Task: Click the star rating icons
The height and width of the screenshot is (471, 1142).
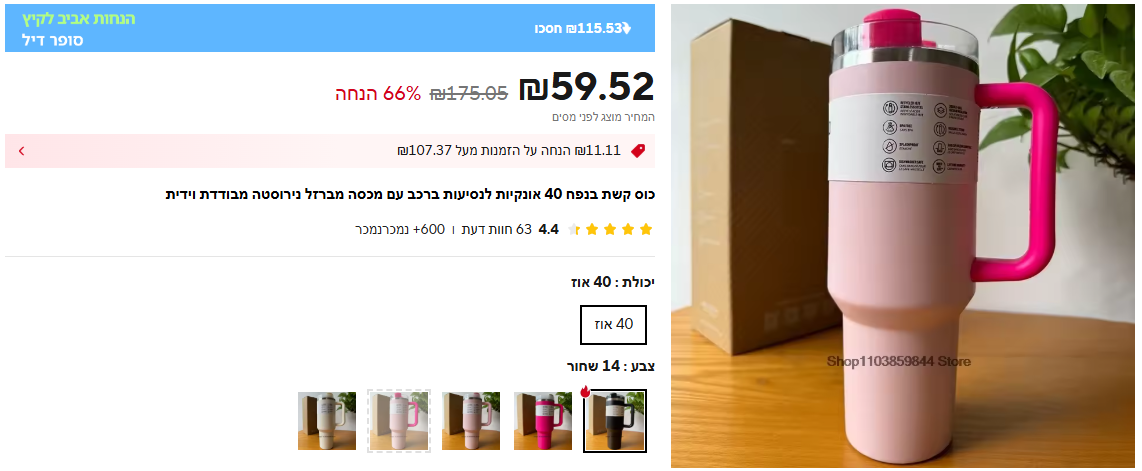Action: coord(609,230)
